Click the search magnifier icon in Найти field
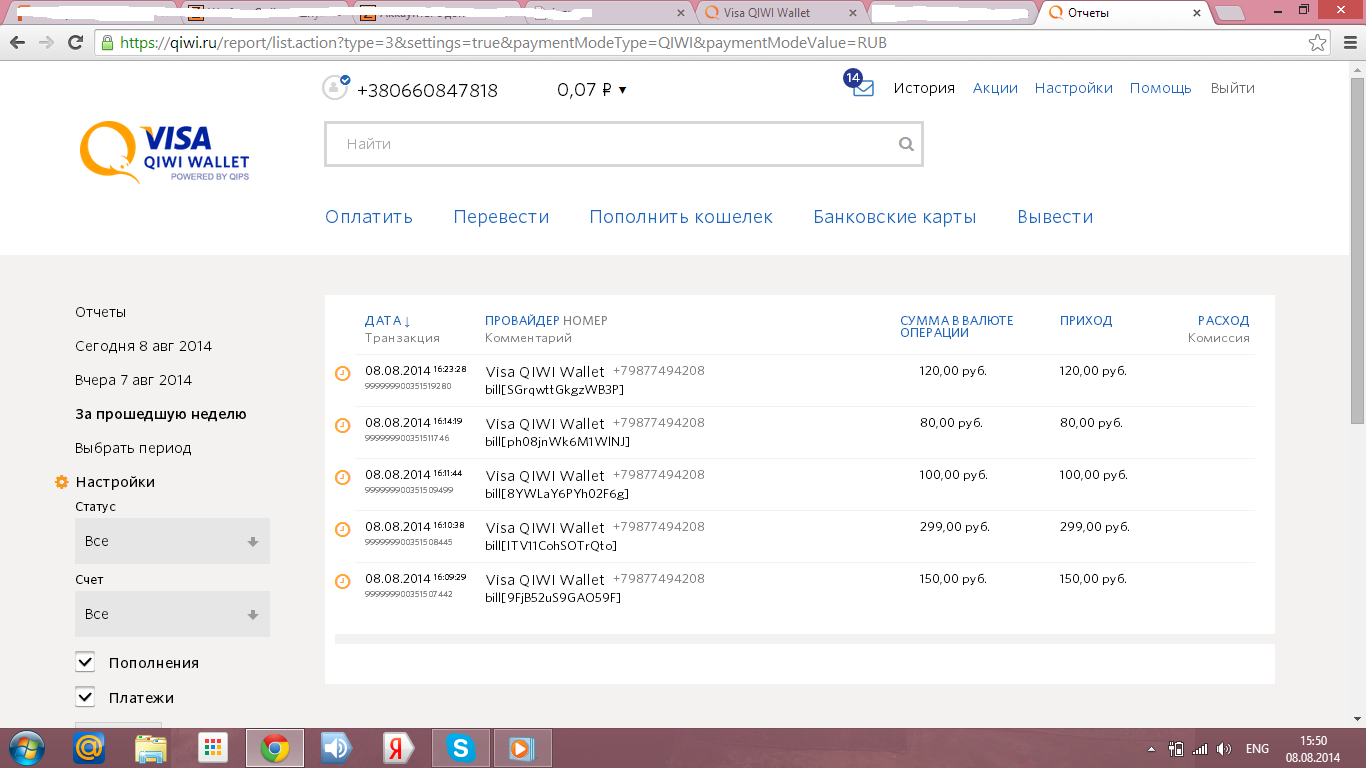The image size is (1366, 768). coord(906,144)
